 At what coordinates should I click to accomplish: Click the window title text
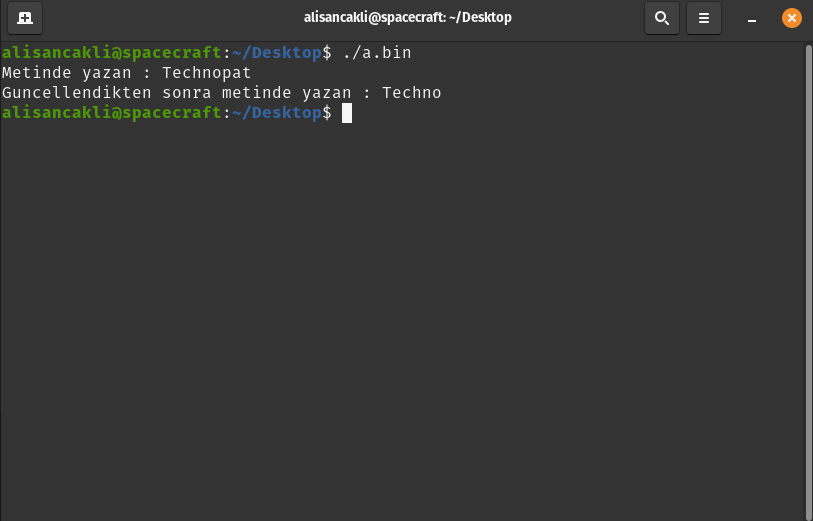pos(407,17)
